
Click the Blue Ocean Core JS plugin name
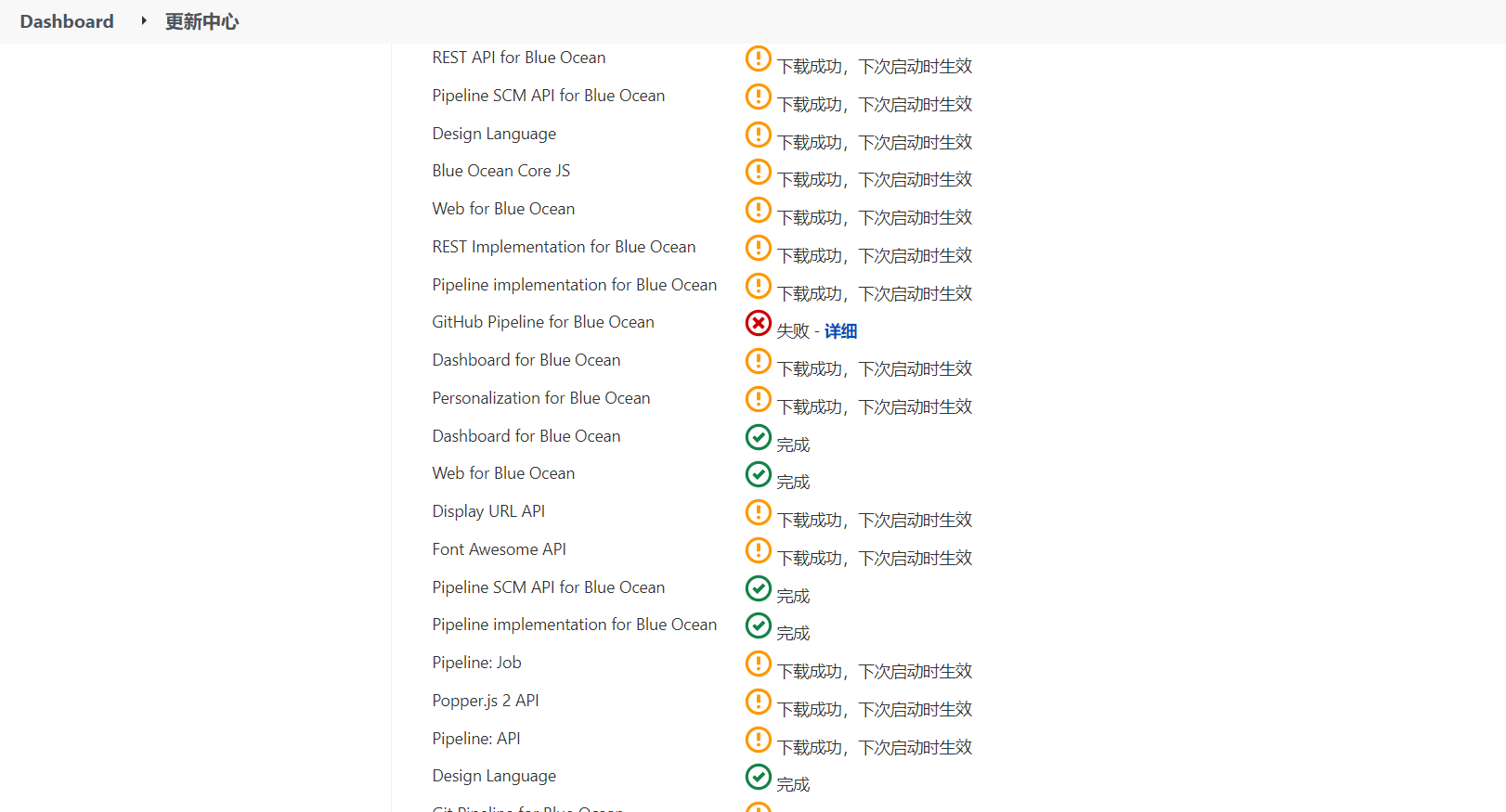501,171
